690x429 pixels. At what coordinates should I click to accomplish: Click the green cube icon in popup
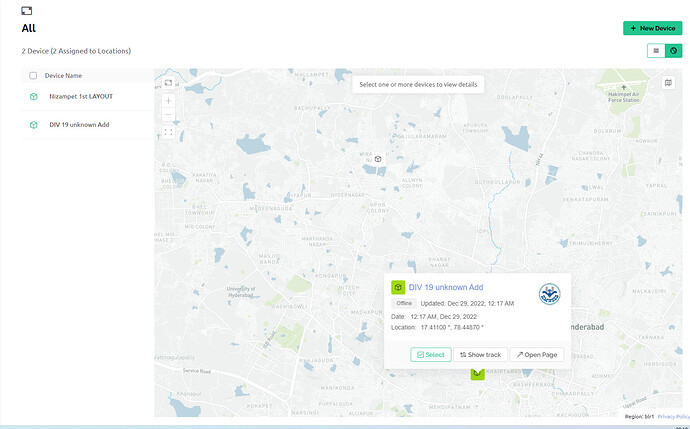(398, 287)
